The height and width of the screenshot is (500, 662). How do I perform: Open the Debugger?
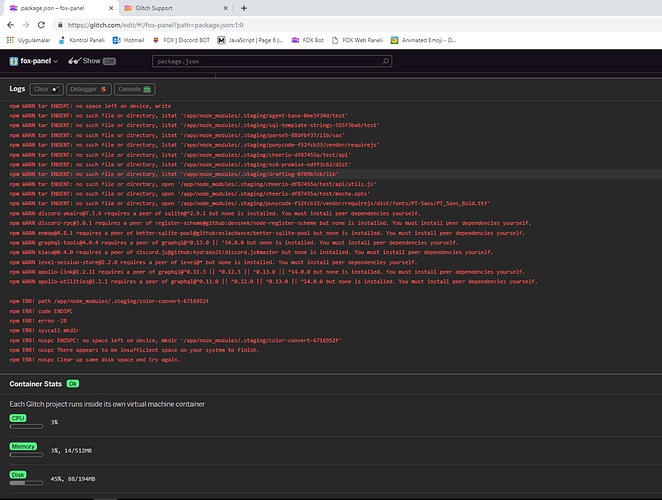point(88,89)
